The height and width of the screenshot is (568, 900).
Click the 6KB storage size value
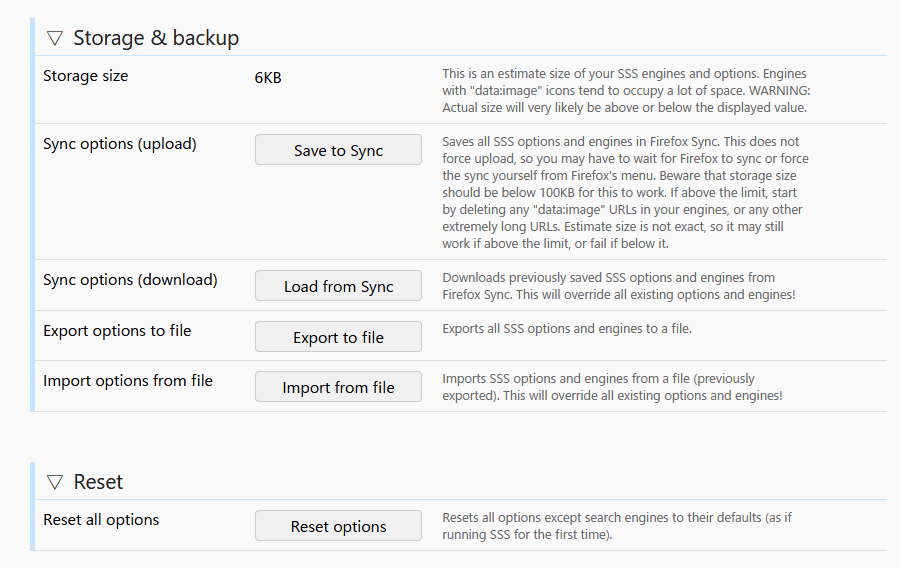point(268,77)
